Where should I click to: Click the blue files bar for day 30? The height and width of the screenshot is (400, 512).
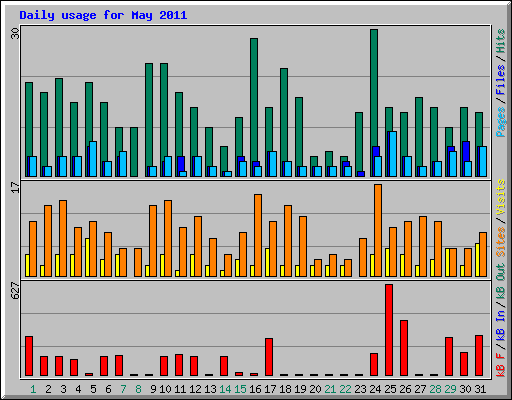point(466,152)
